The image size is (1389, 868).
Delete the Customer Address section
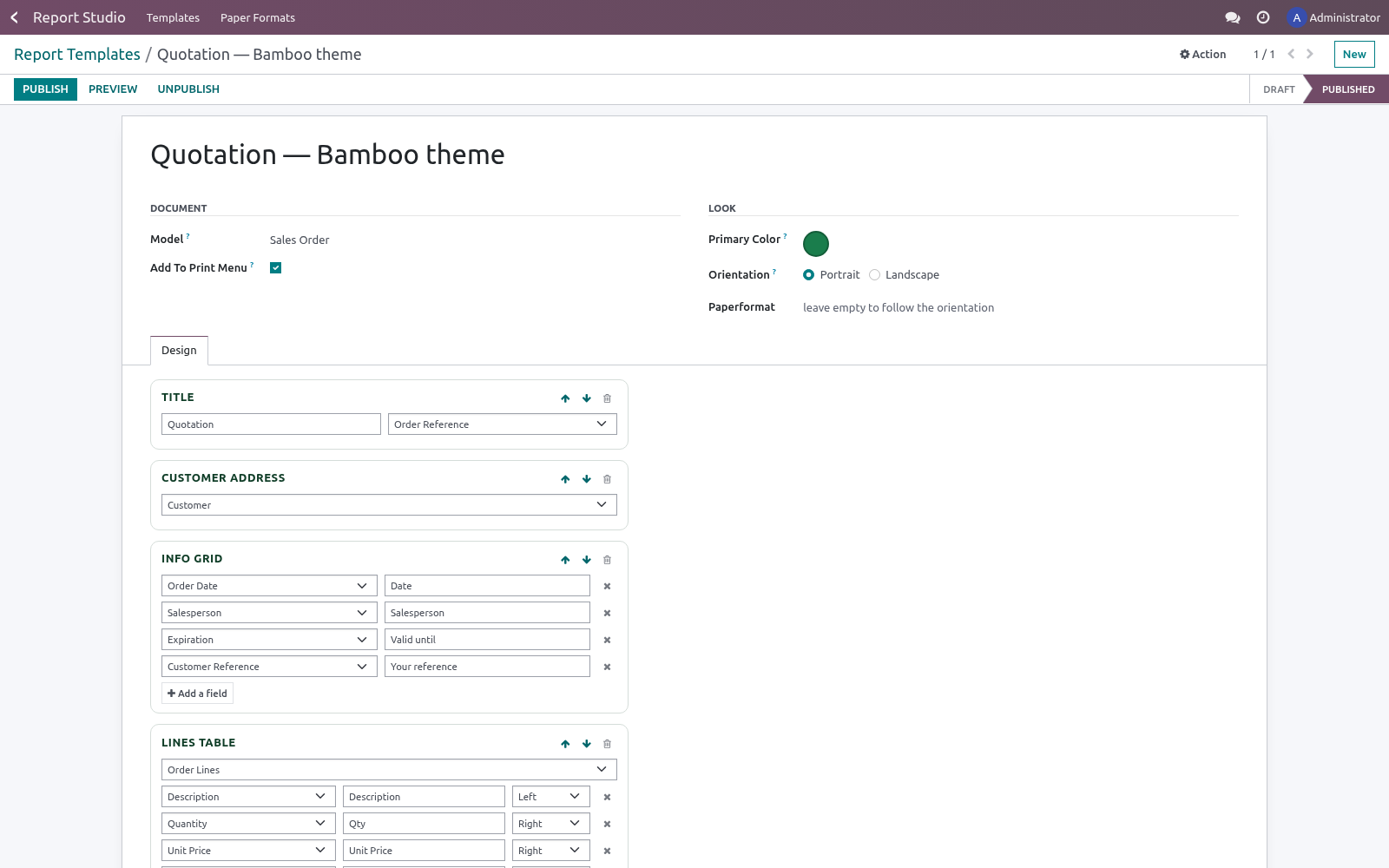point(607,479)
